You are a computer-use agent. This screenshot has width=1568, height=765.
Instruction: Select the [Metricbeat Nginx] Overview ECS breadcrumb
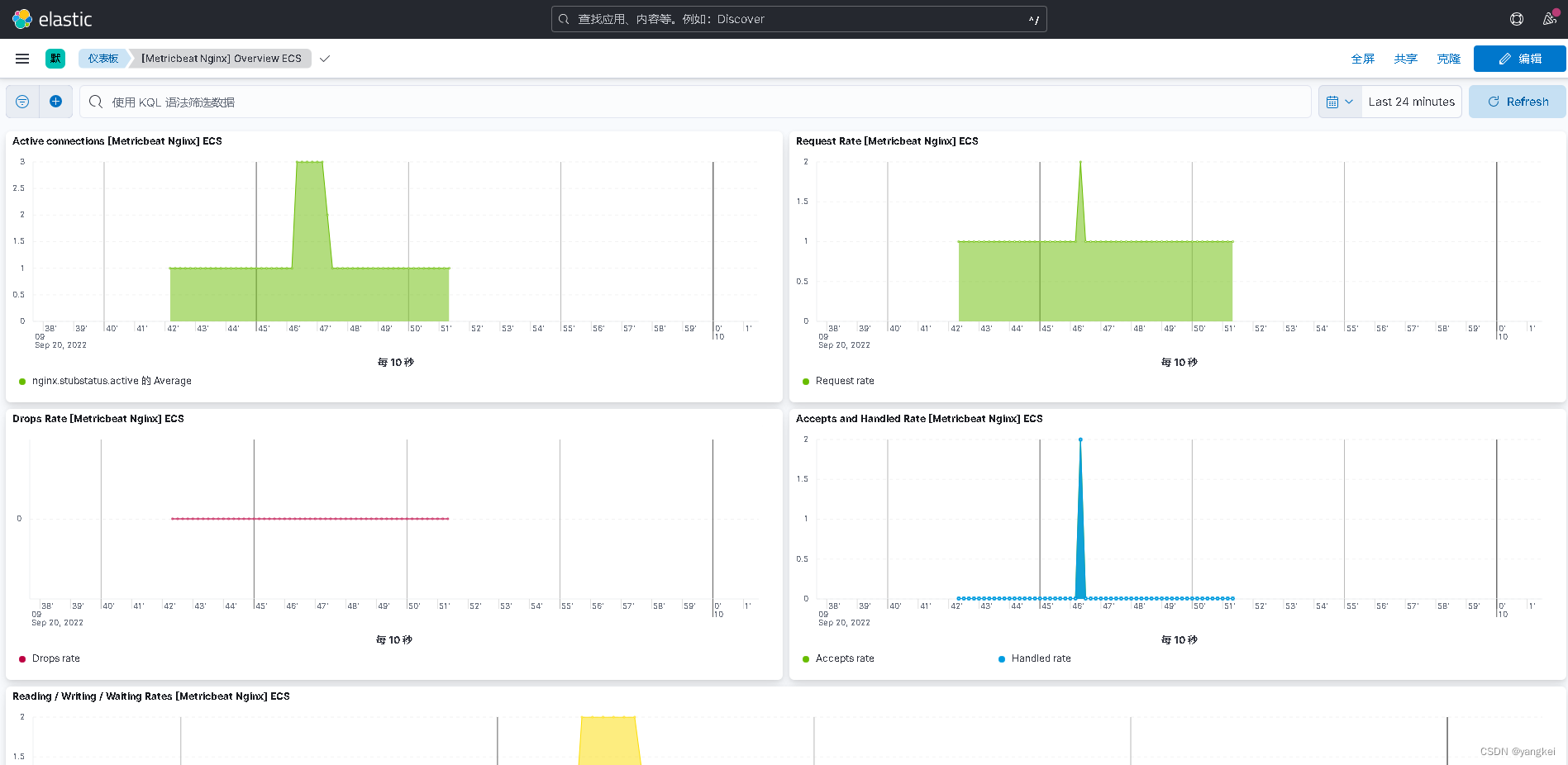click(221, 59)
